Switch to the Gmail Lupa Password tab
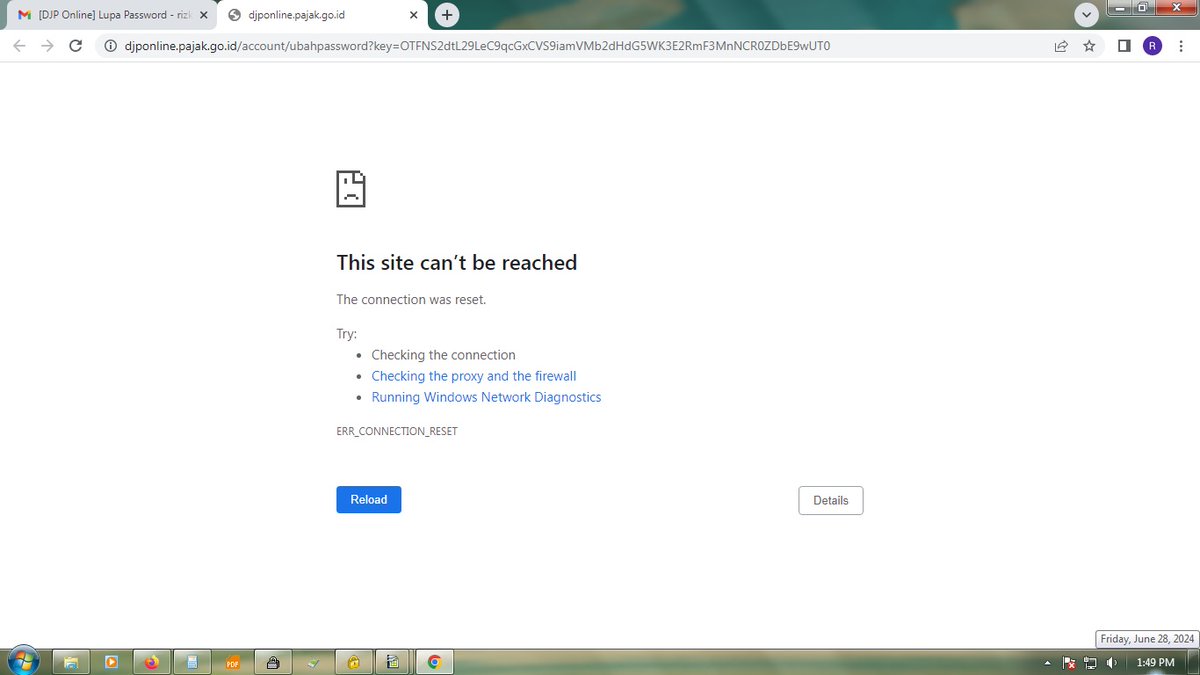This screenshot has height=675, width=1200. pos(110,15)
